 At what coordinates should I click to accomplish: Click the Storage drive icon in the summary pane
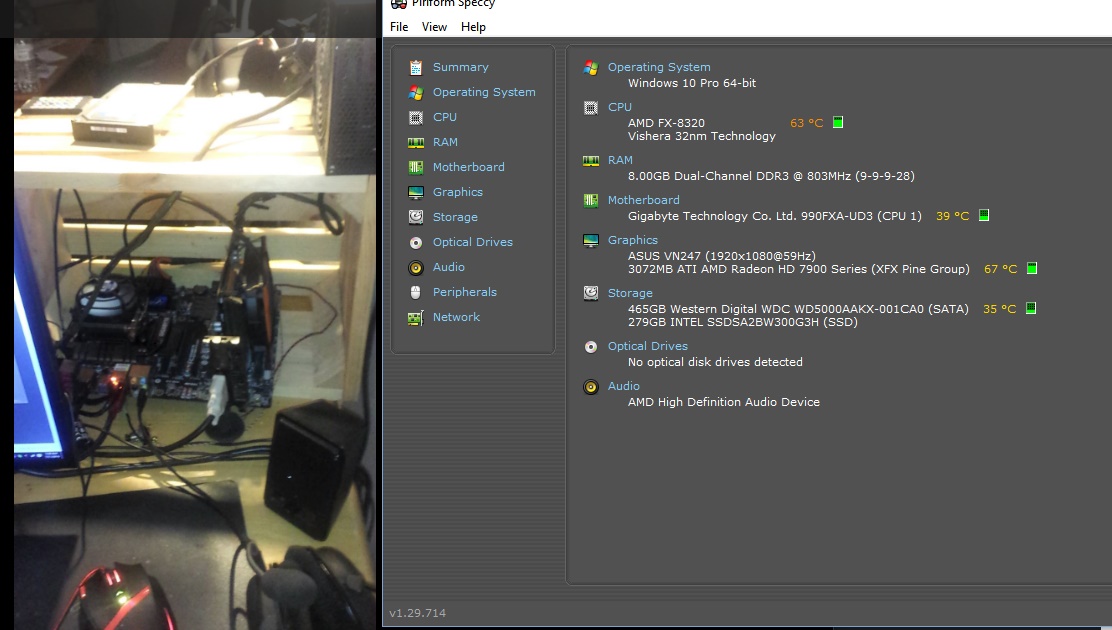point(591,293)
